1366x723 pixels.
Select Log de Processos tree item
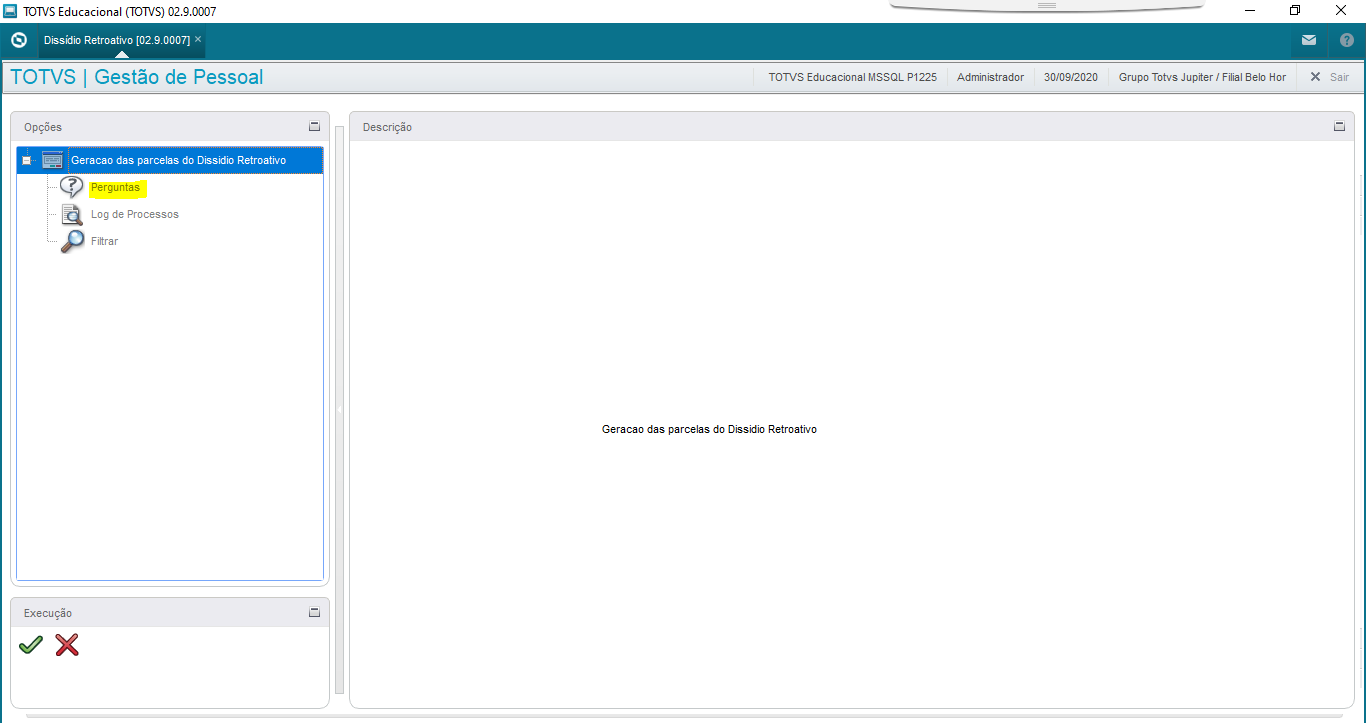tap(135, 214)
